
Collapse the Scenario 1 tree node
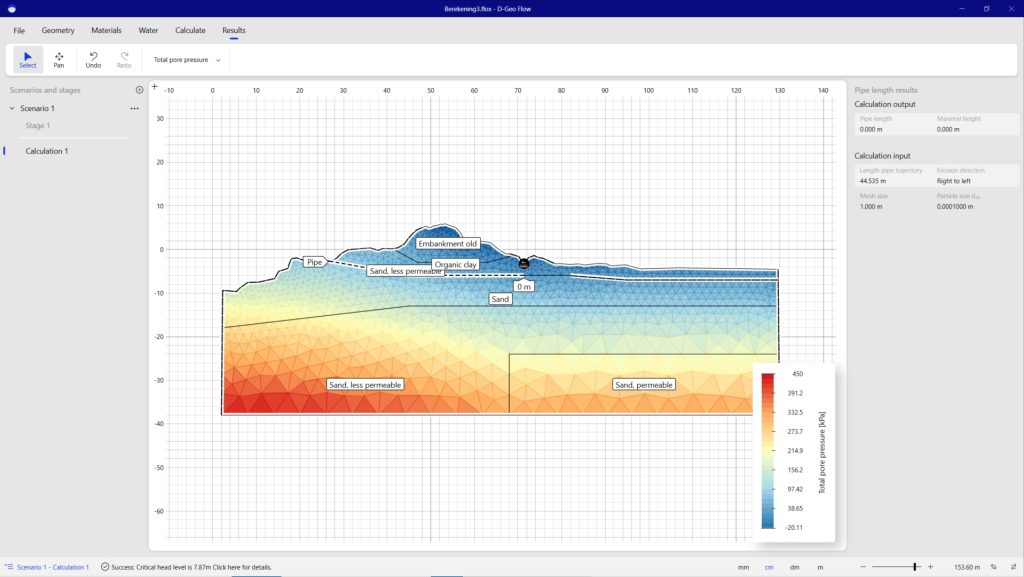[12, 108]
